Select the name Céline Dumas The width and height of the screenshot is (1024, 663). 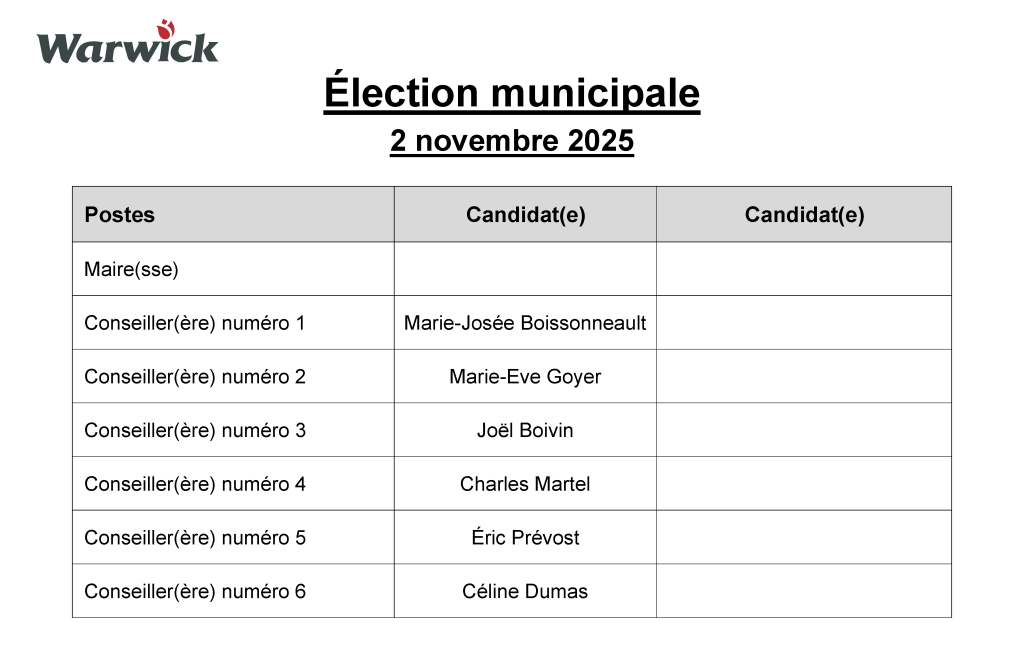click(x=525, y=591)
